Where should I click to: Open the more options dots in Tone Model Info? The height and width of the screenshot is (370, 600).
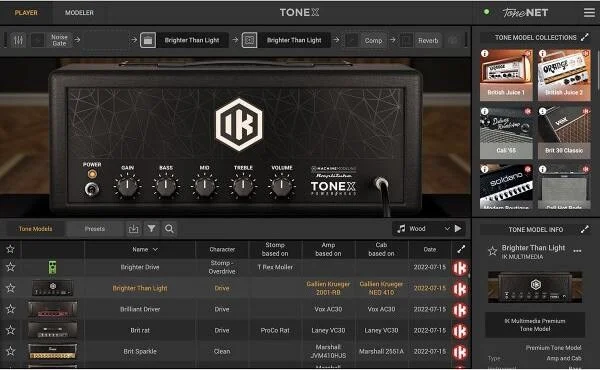click(577, 251)
